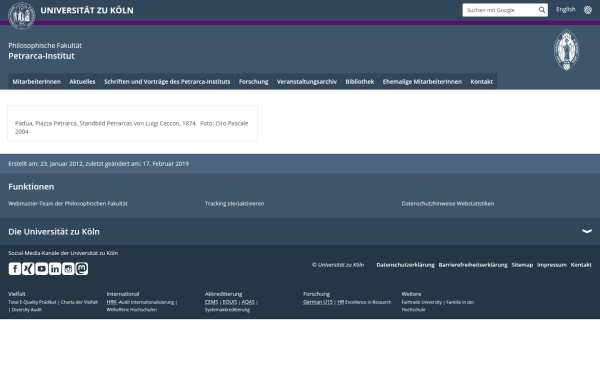Open Webmaster-Team der Philosophischen Fakultät link

pos(68,204)
